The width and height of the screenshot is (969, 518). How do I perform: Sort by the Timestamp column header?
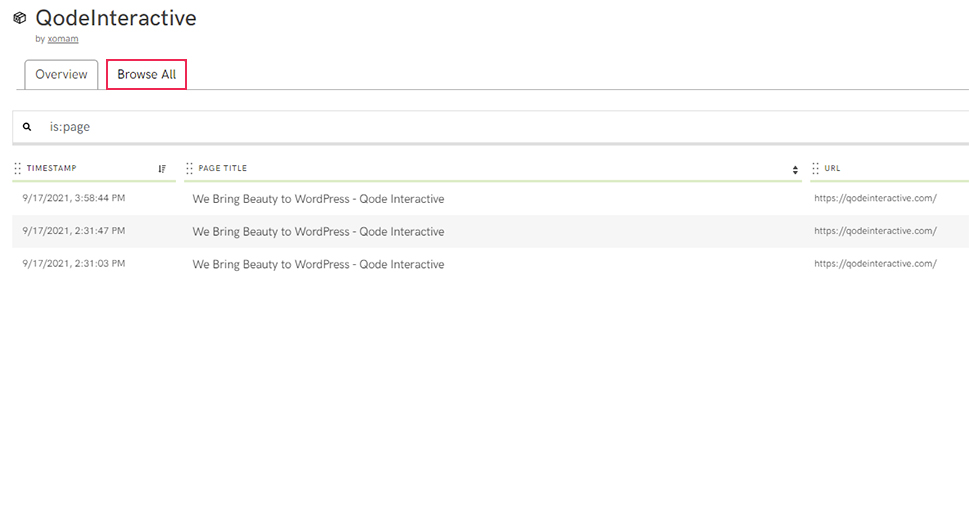pos(52,168)
